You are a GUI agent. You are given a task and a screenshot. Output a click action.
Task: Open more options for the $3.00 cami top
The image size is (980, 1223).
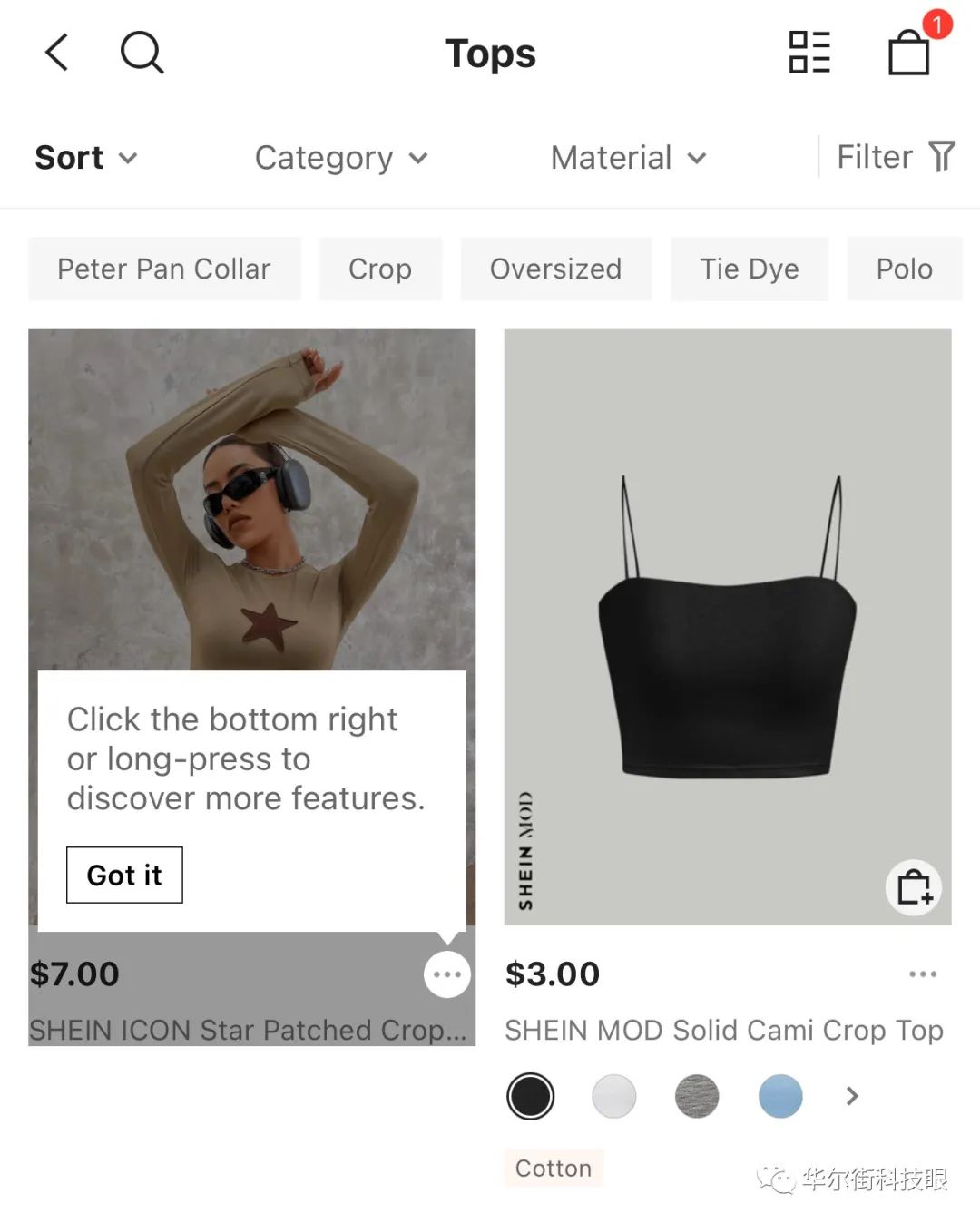pyautogui.click(x=922, y=974)
